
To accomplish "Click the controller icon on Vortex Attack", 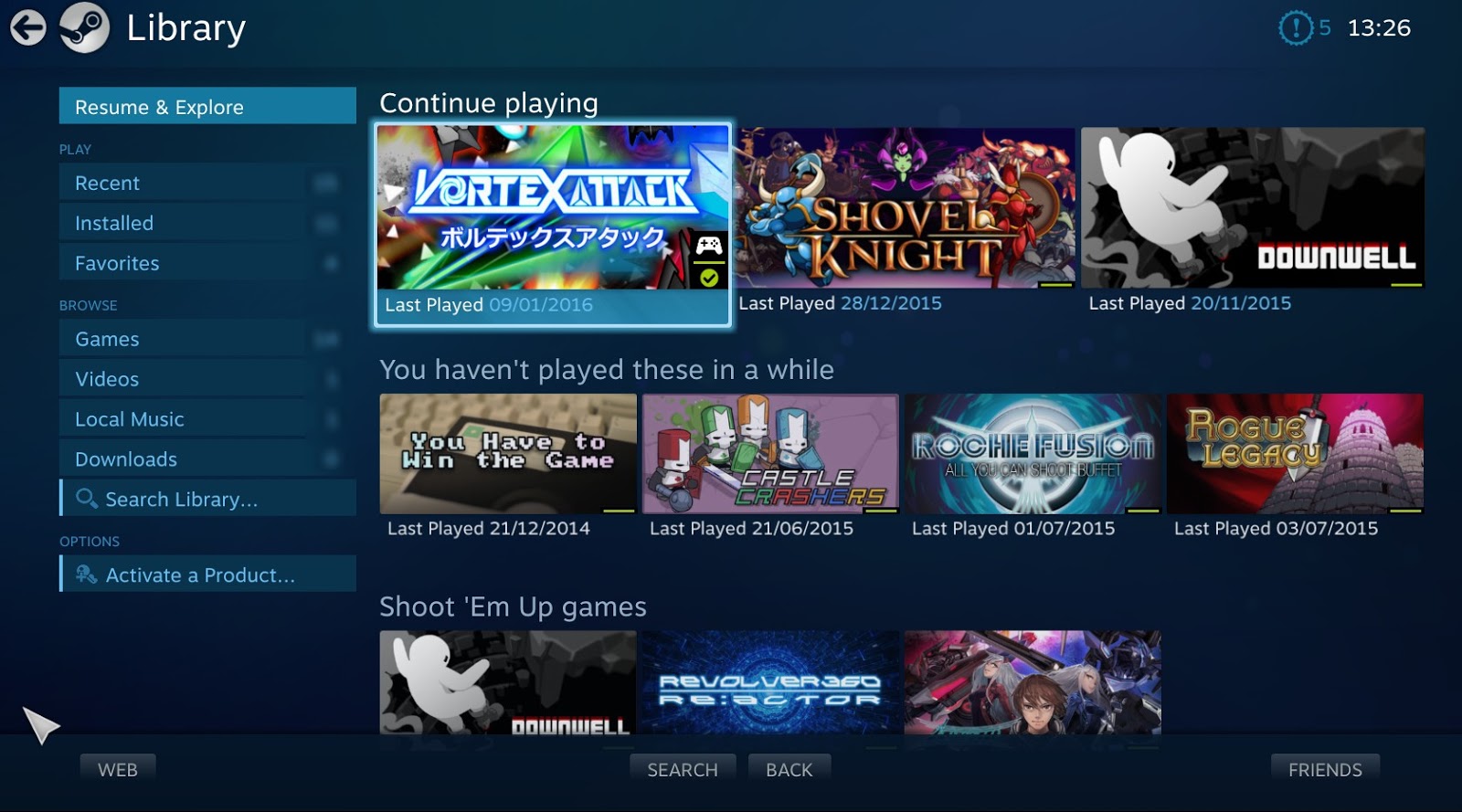I will (709, 245).
